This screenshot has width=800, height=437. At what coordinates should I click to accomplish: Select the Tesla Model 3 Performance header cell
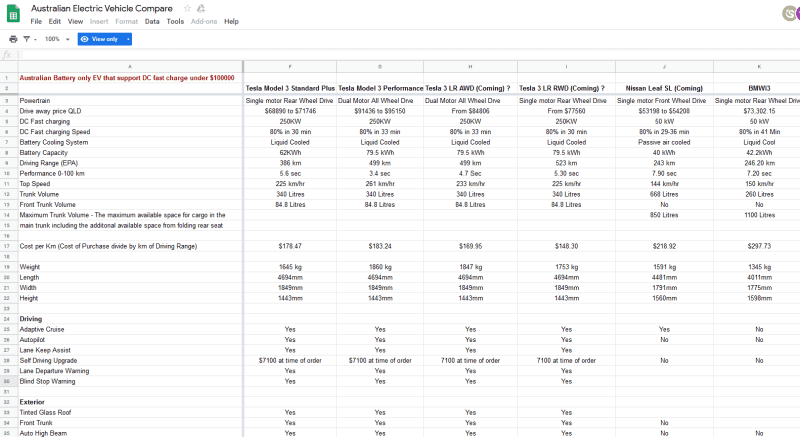tap(380, 88)
